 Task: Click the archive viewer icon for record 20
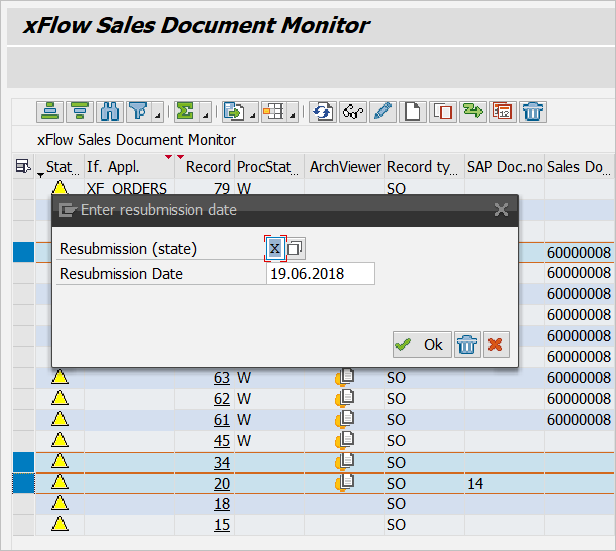point(346,483)
